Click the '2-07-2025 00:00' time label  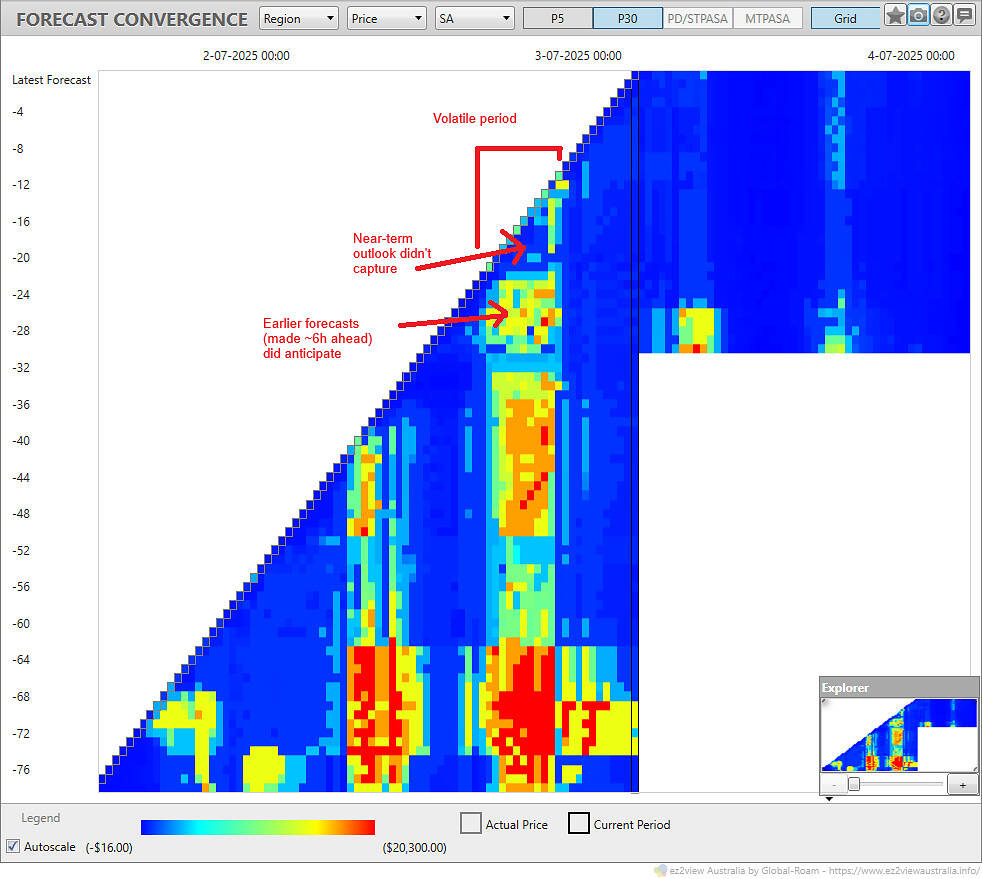[246, 55]
